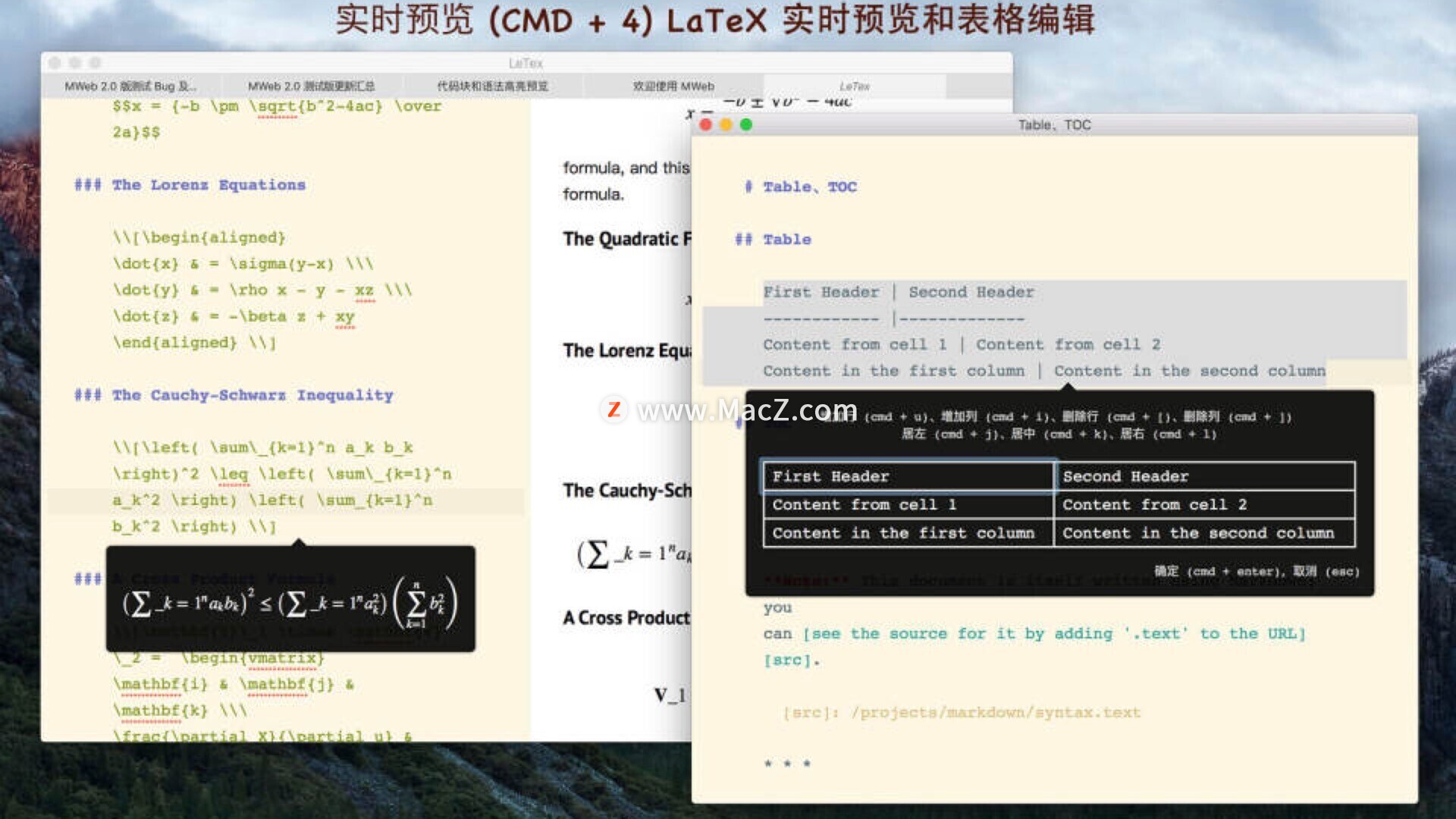Click 'The Lorenz Equ' preview heading
This screenshot has width=1456, height=819.
pos(627,350)
